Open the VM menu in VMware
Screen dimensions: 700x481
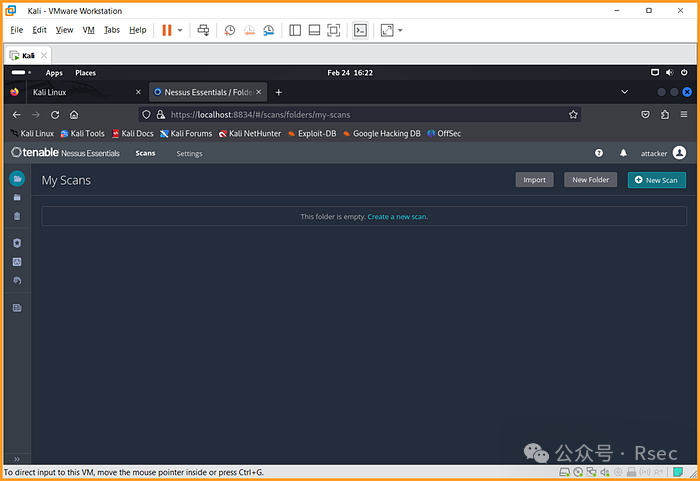click(x=89, y=30)
